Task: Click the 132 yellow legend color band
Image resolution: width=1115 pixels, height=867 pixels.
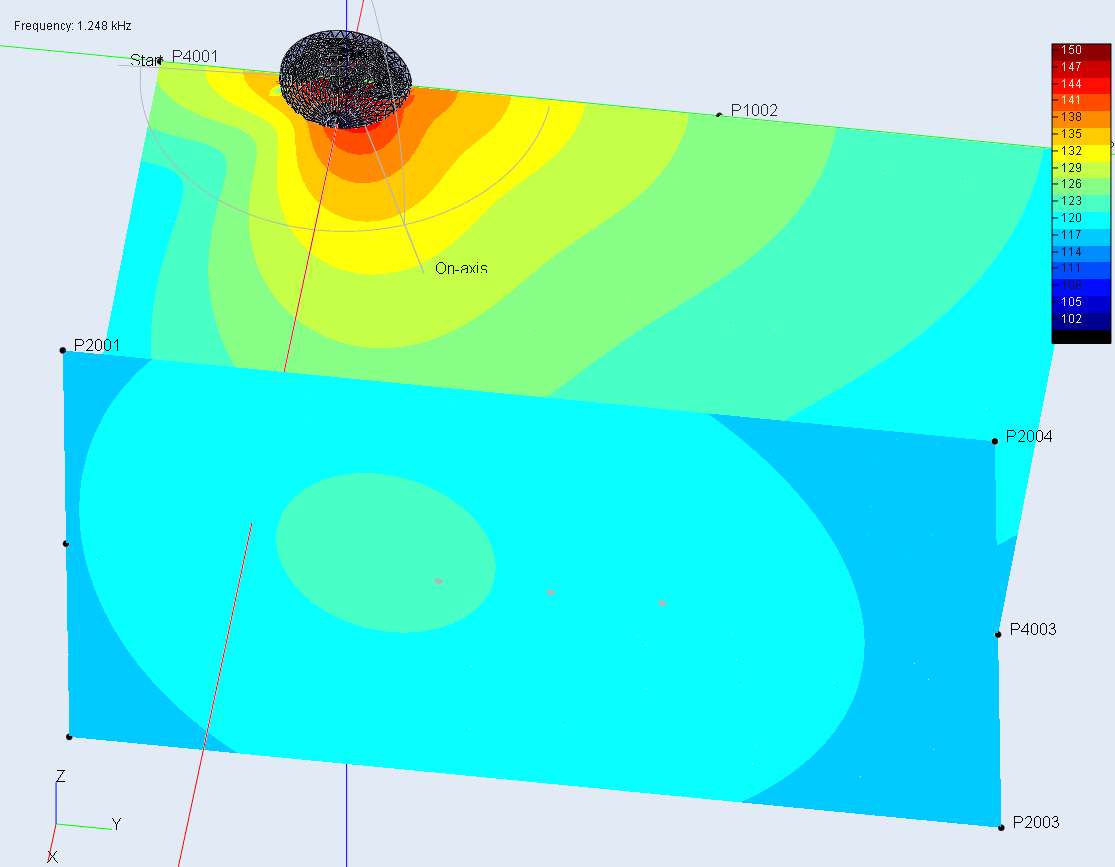Action: tap(1081, 152)
